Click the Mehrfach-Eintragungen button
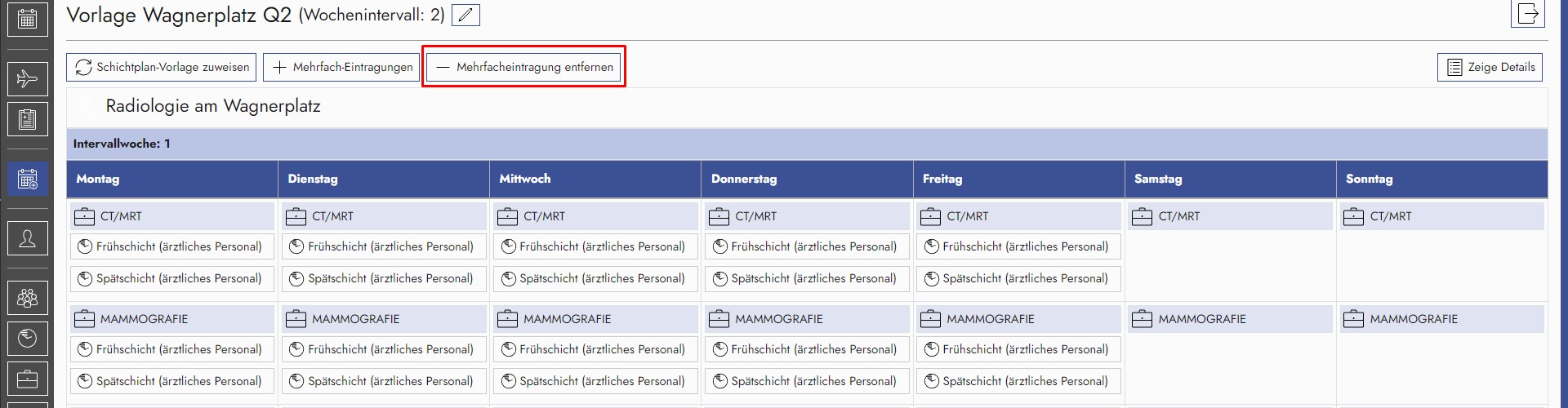 click(341, 67)
